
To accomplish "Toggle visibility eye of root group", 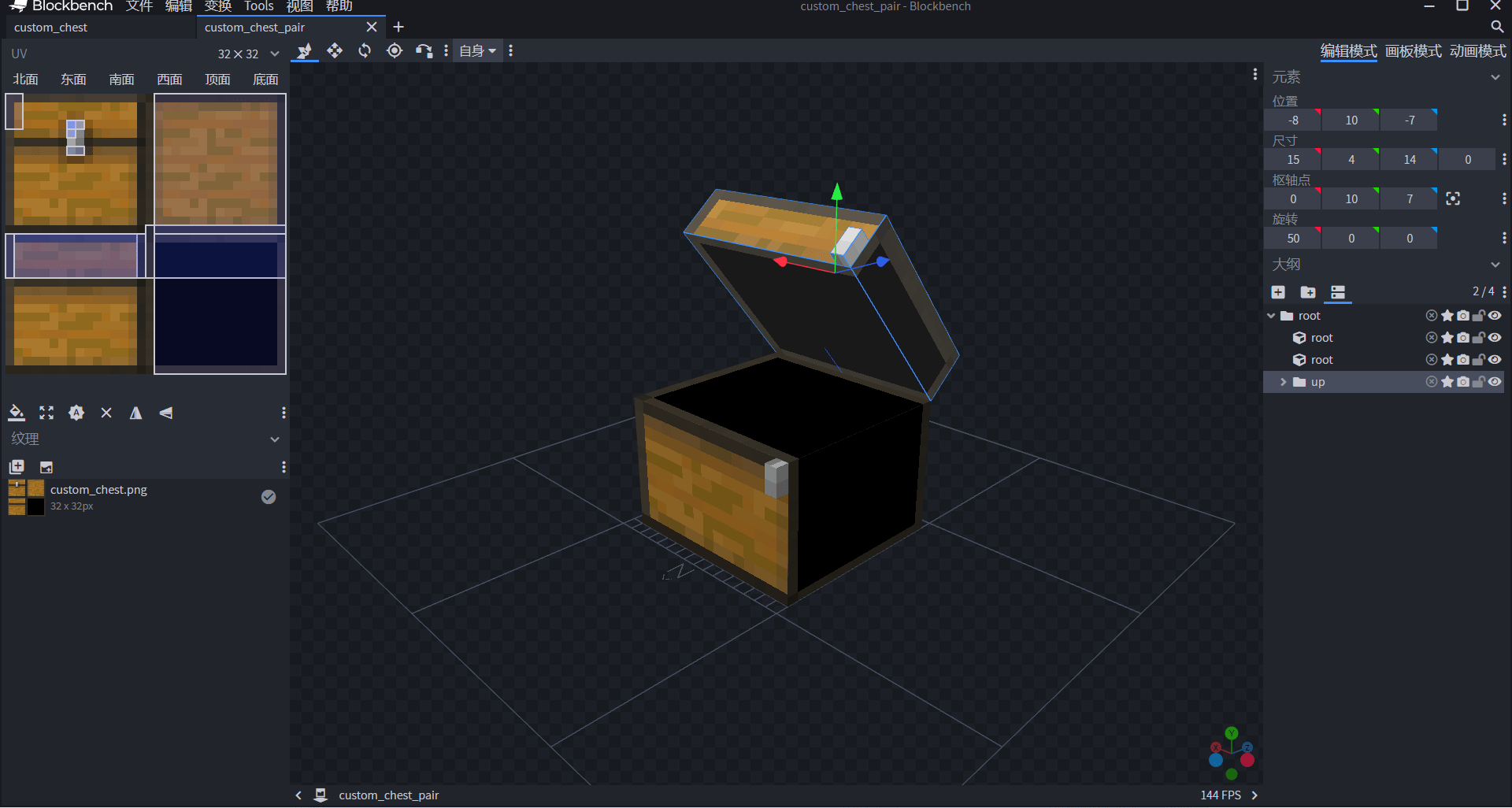I will pos(1495,316).
